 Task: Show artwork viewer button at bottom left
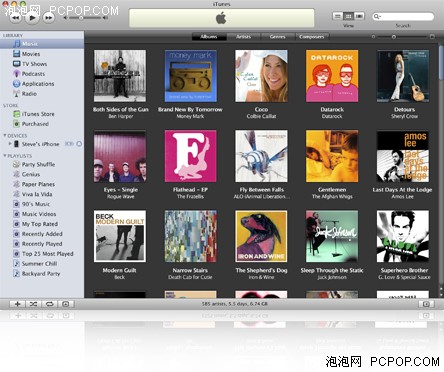66,304
